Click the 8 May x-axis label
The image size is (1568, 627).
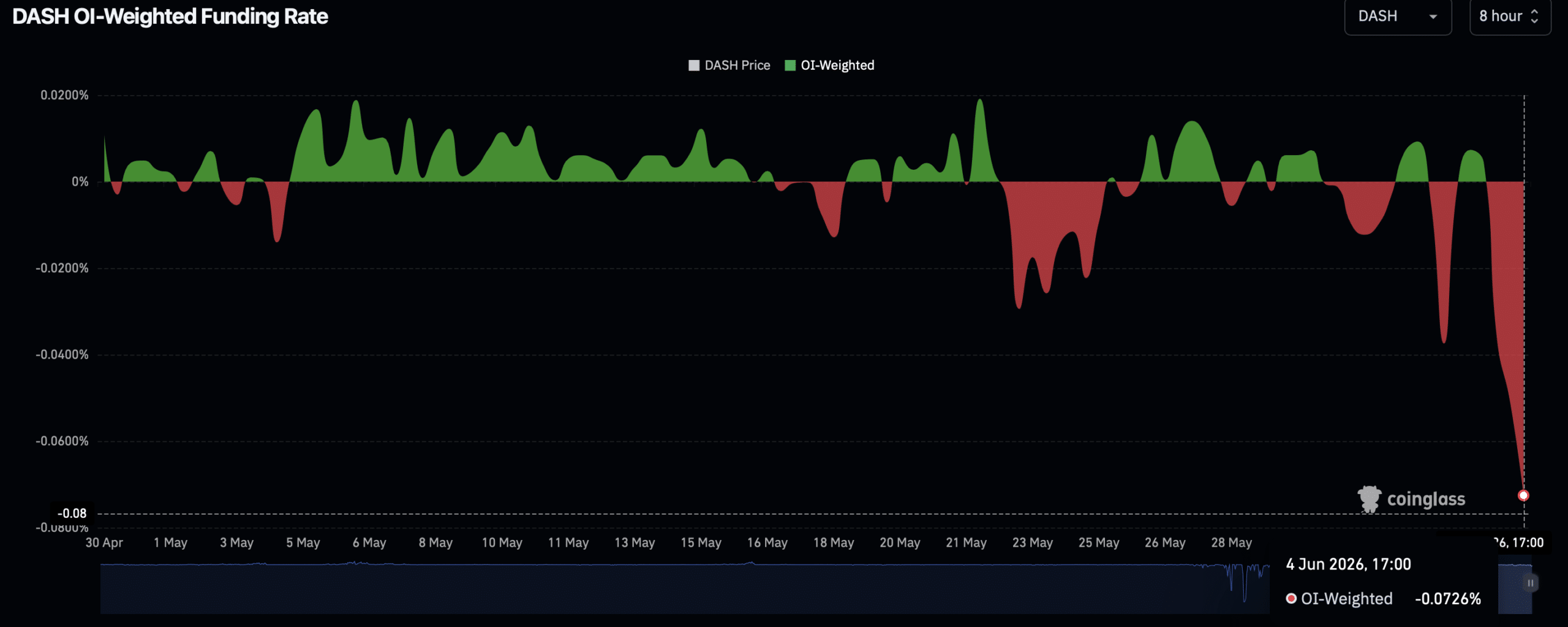coord(435,542)
